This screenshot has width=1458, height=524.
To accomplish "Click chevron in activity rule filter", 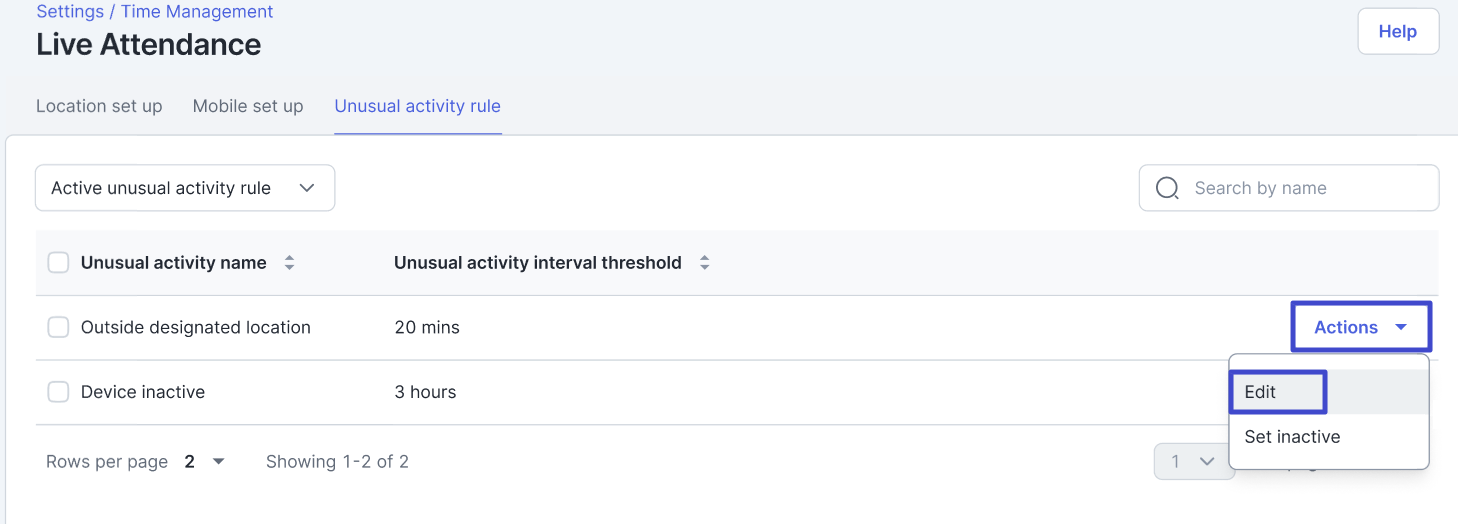I will [x=307, y=188].
